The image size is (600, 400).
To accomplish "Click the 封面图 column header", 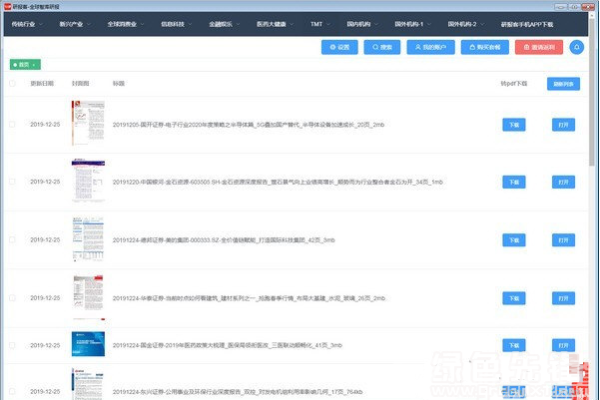I will 80,83.
